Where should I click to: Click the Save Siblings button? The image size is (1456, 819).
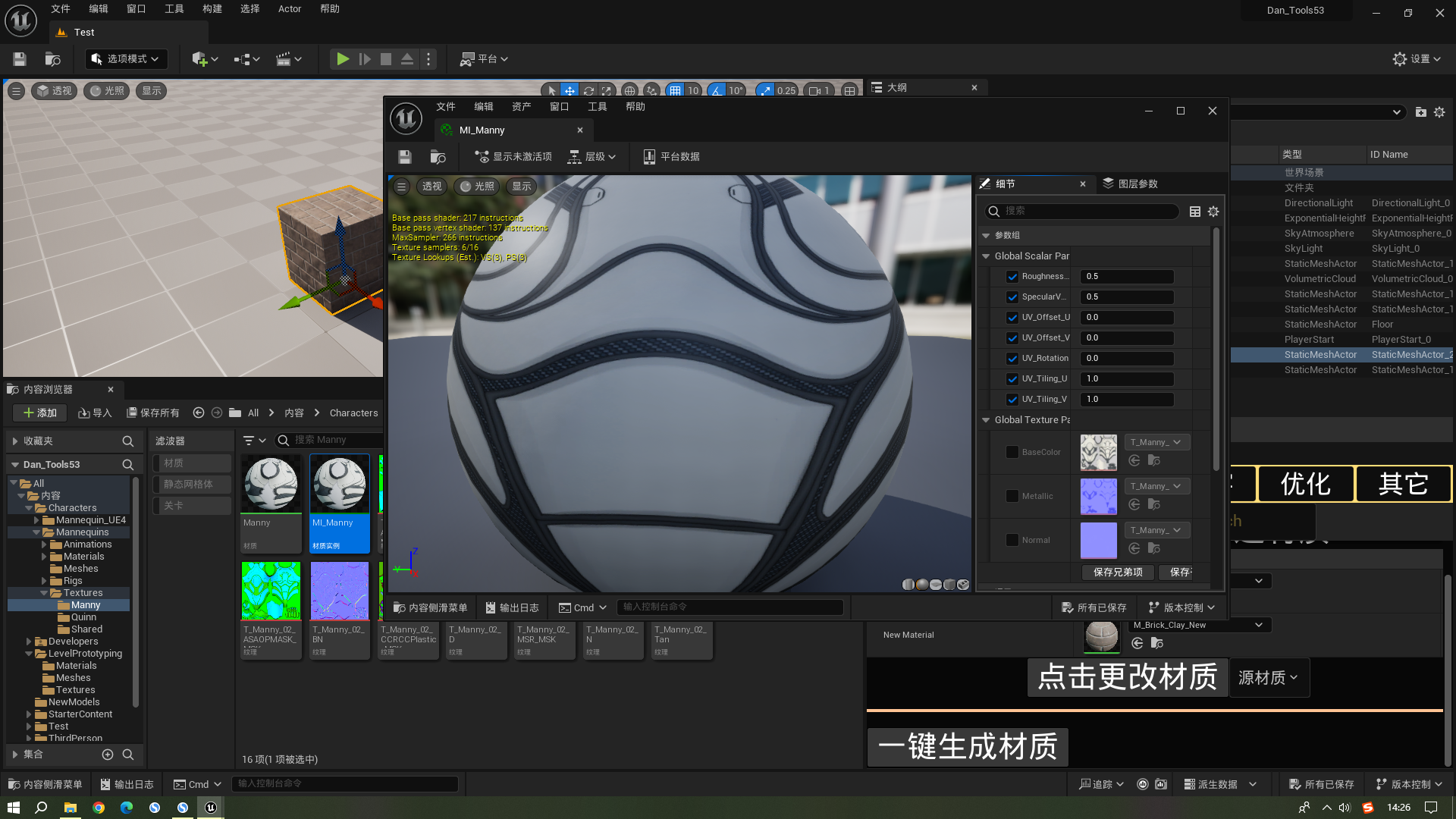pos(1118,573)
